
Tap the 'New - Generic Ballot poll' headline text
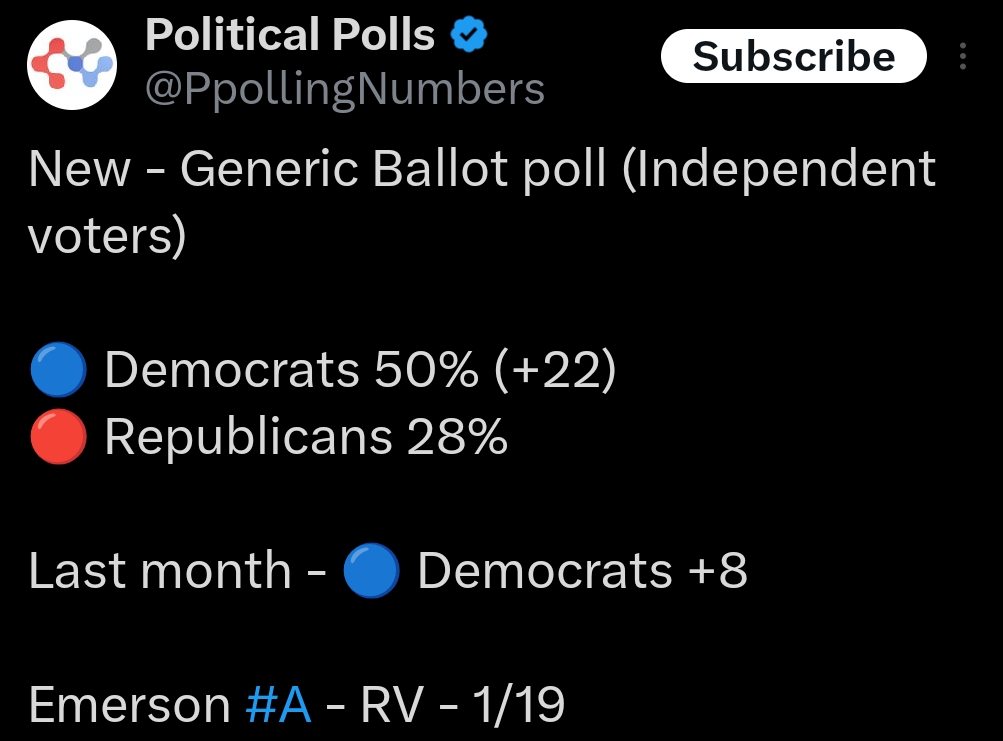(318, 170)
